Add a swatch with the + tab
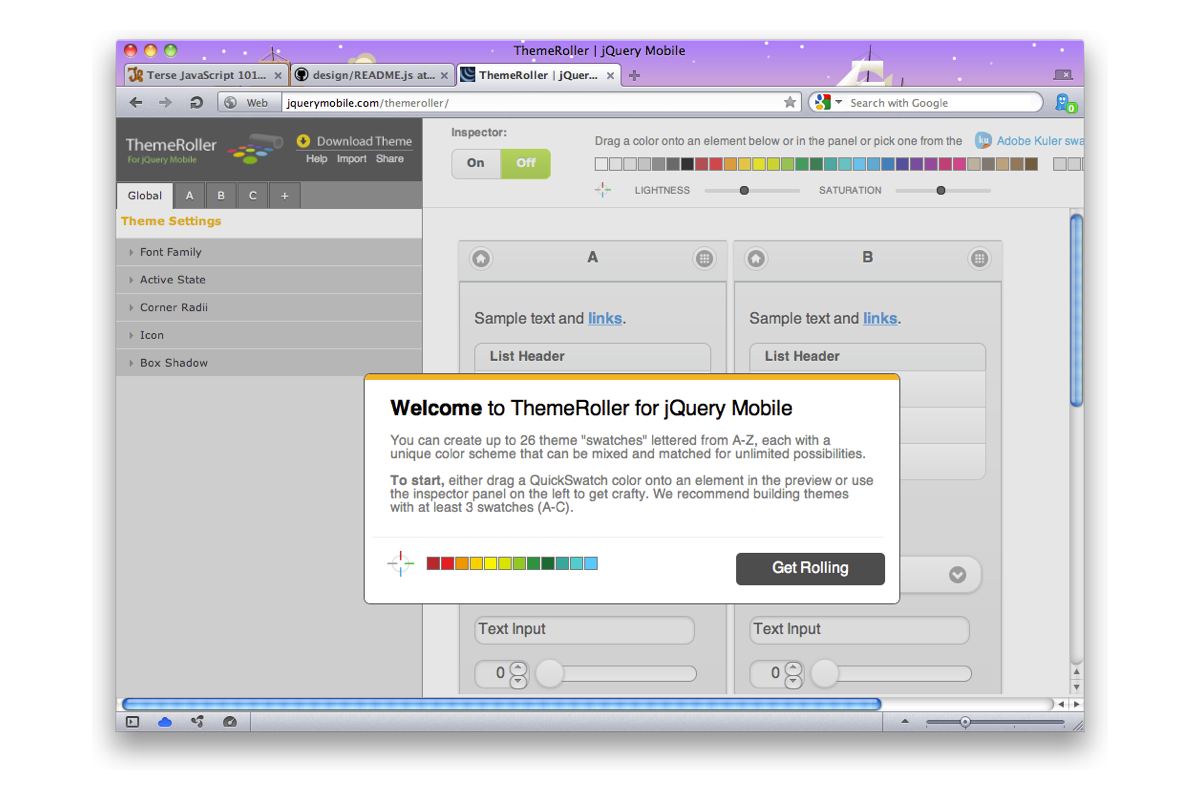The image size is (1200, 800). click(x=285, y=196)
